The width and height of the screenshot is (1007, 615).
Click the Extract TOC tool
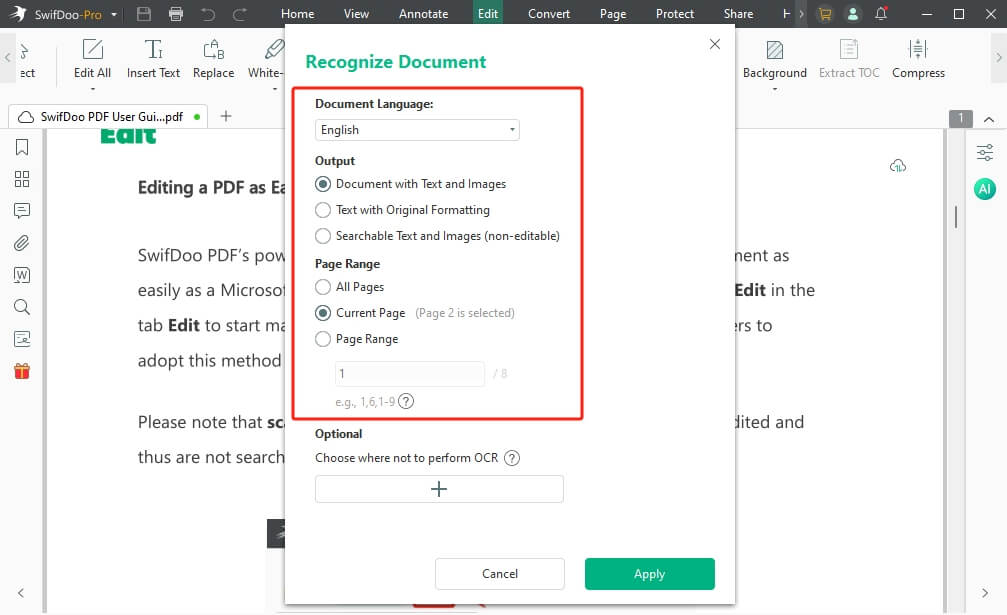point(849,58)
